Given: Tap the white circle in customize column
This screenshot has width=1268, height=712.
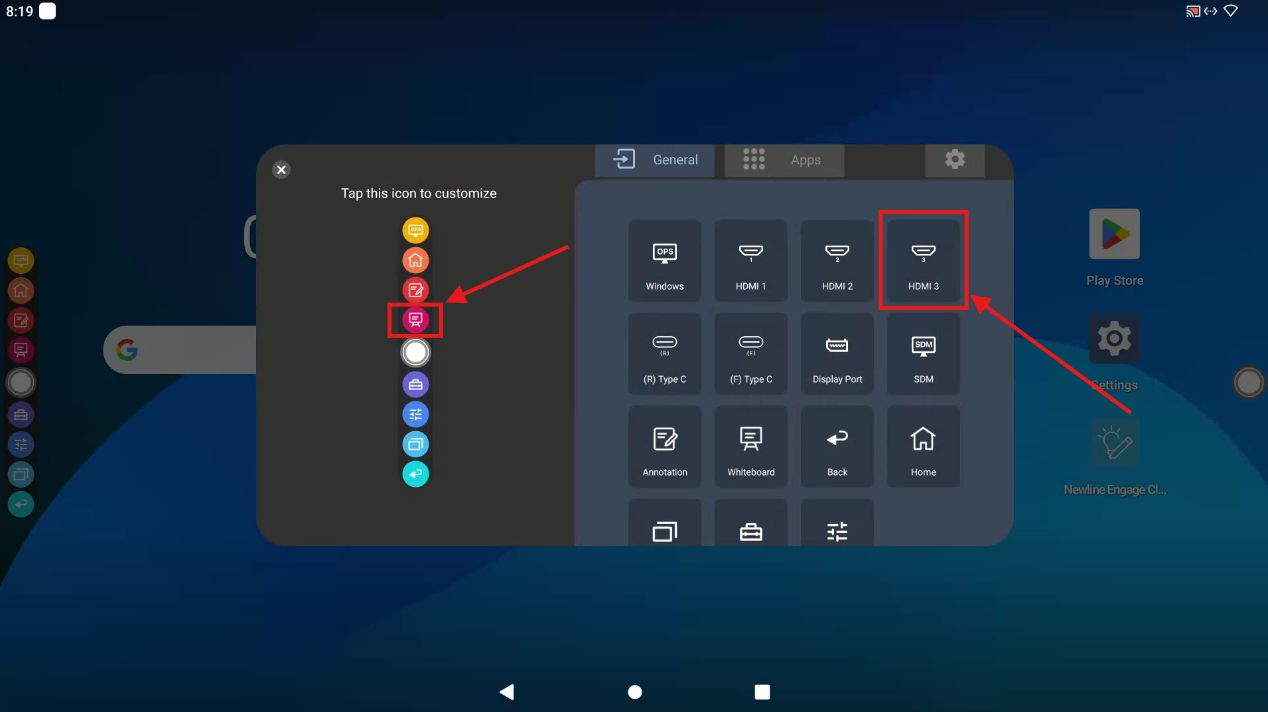Looking at the screenshot, I should tap(416, 352).
